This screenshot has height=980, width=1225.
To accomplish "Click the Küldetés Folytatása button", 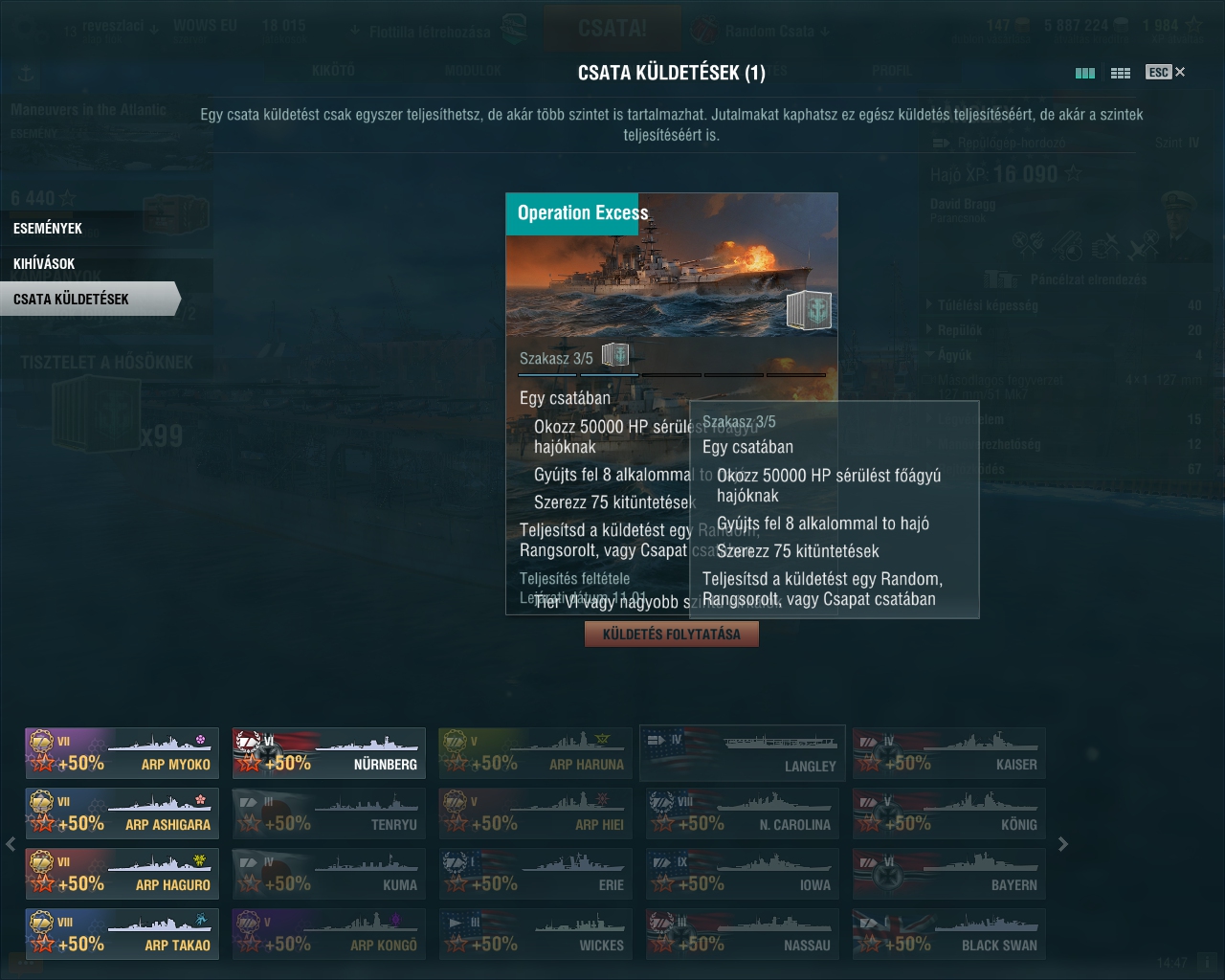I will [x=672, y=634].
